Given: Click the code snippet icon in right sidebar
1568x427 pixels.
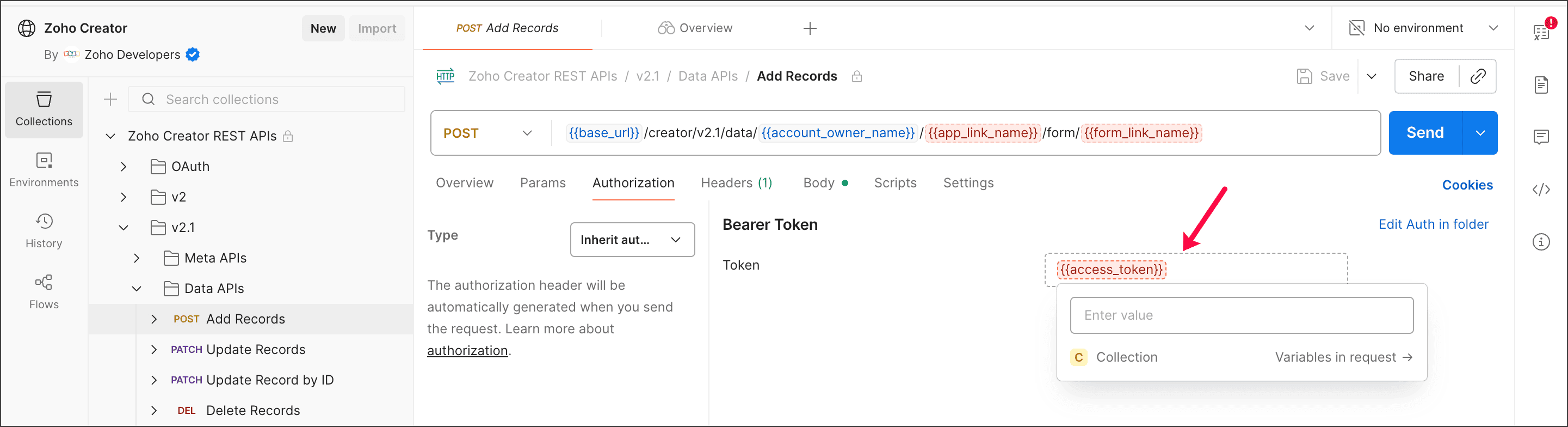Looking at the screenshot, I should (x=1541, y=190).
